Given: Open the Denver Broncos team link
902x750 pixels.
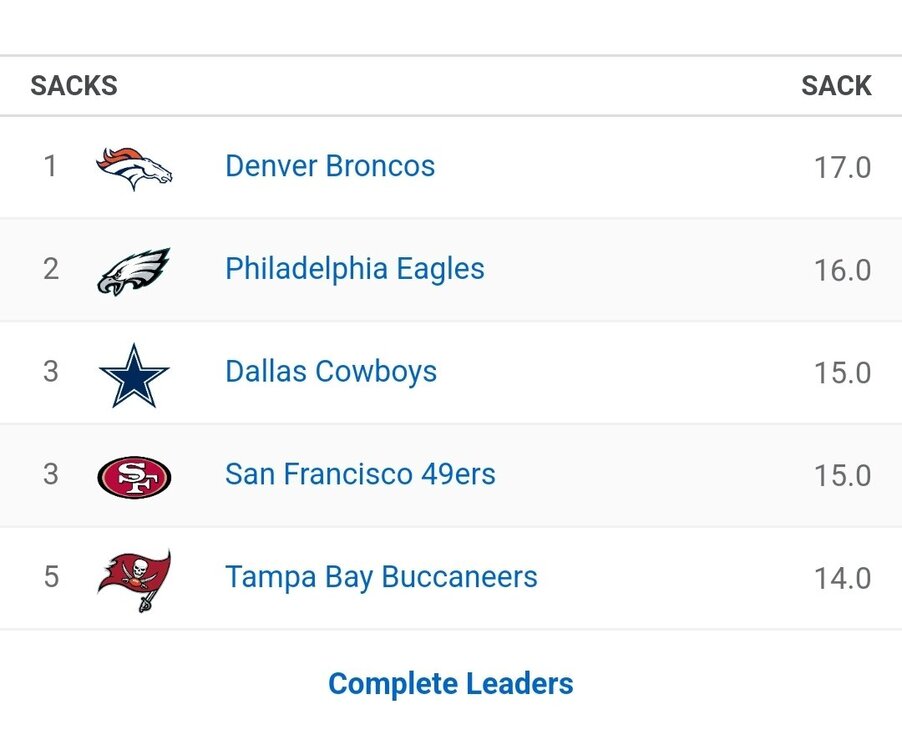Looking at the screenshot, I should pyautogui.click(x=330, y=166).
